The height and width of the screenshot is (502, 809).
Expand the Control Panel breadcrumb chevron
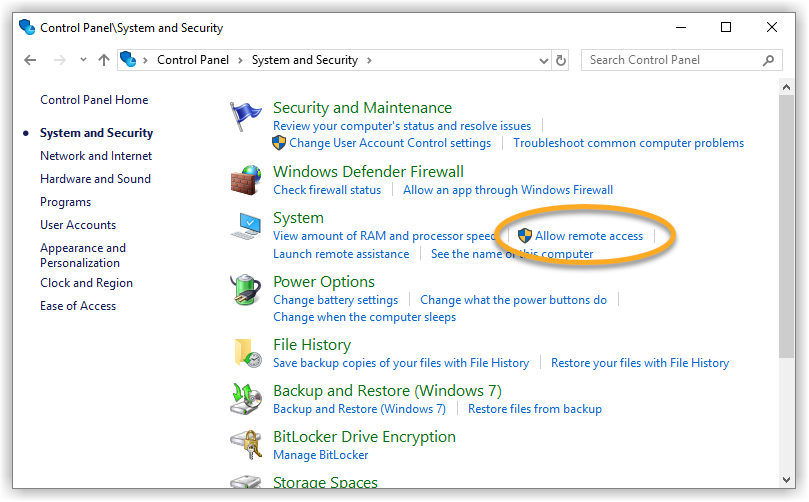click(240, 60)
